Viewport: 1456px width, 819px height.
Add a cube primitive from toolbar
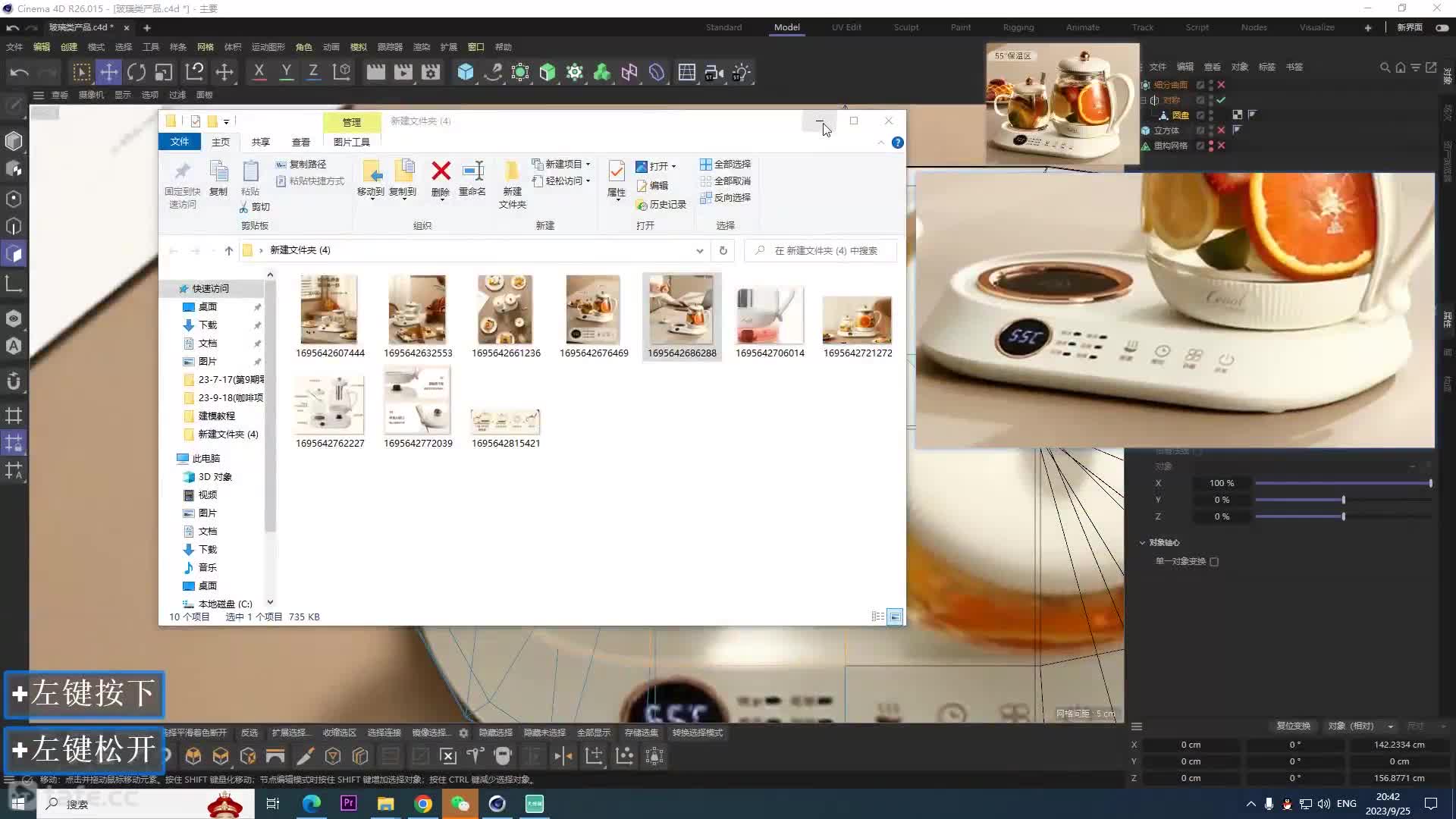466,72
